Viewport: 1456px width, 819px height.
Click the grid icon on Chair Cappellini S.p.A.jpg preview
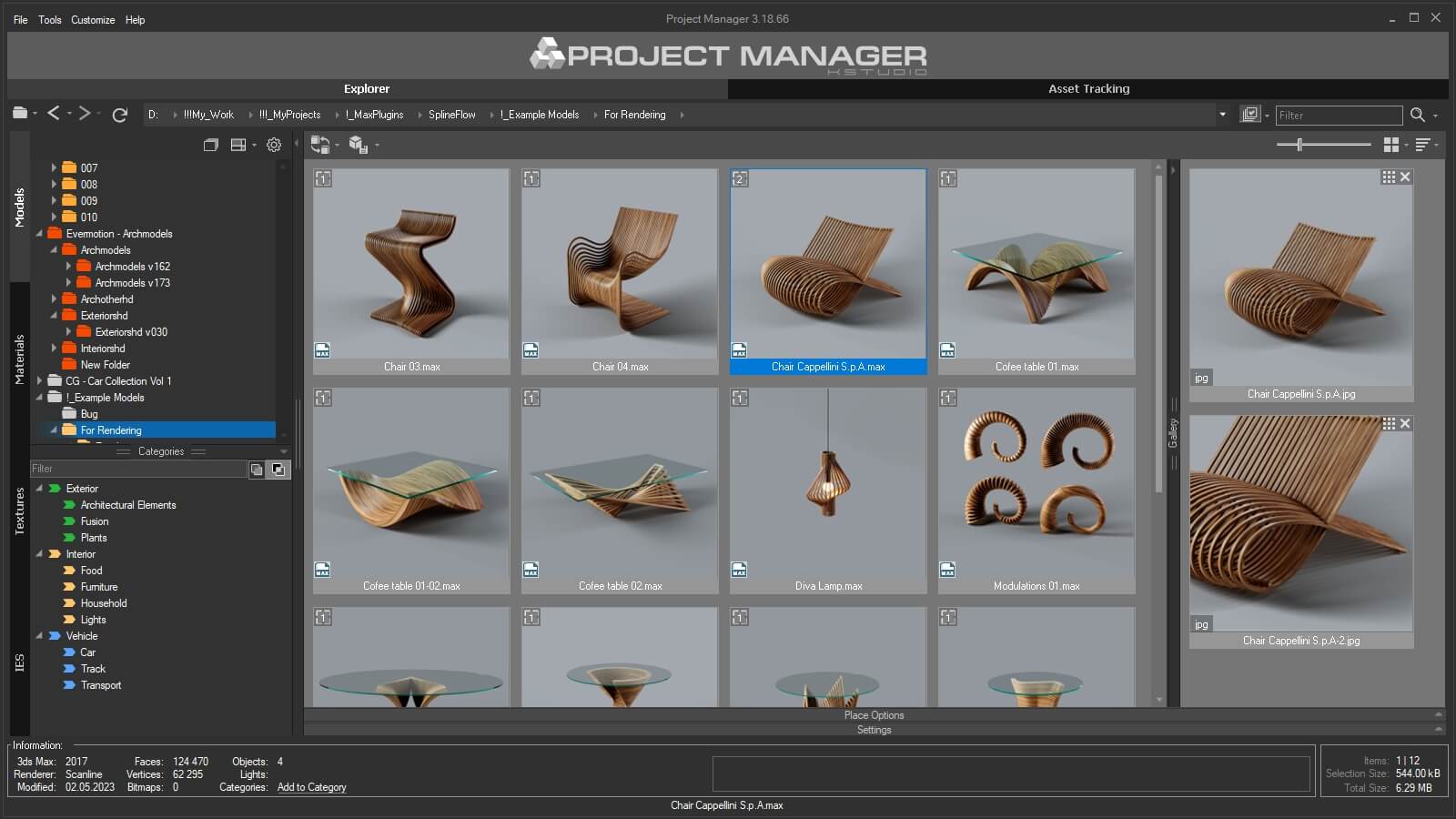tap(1389, 177)
